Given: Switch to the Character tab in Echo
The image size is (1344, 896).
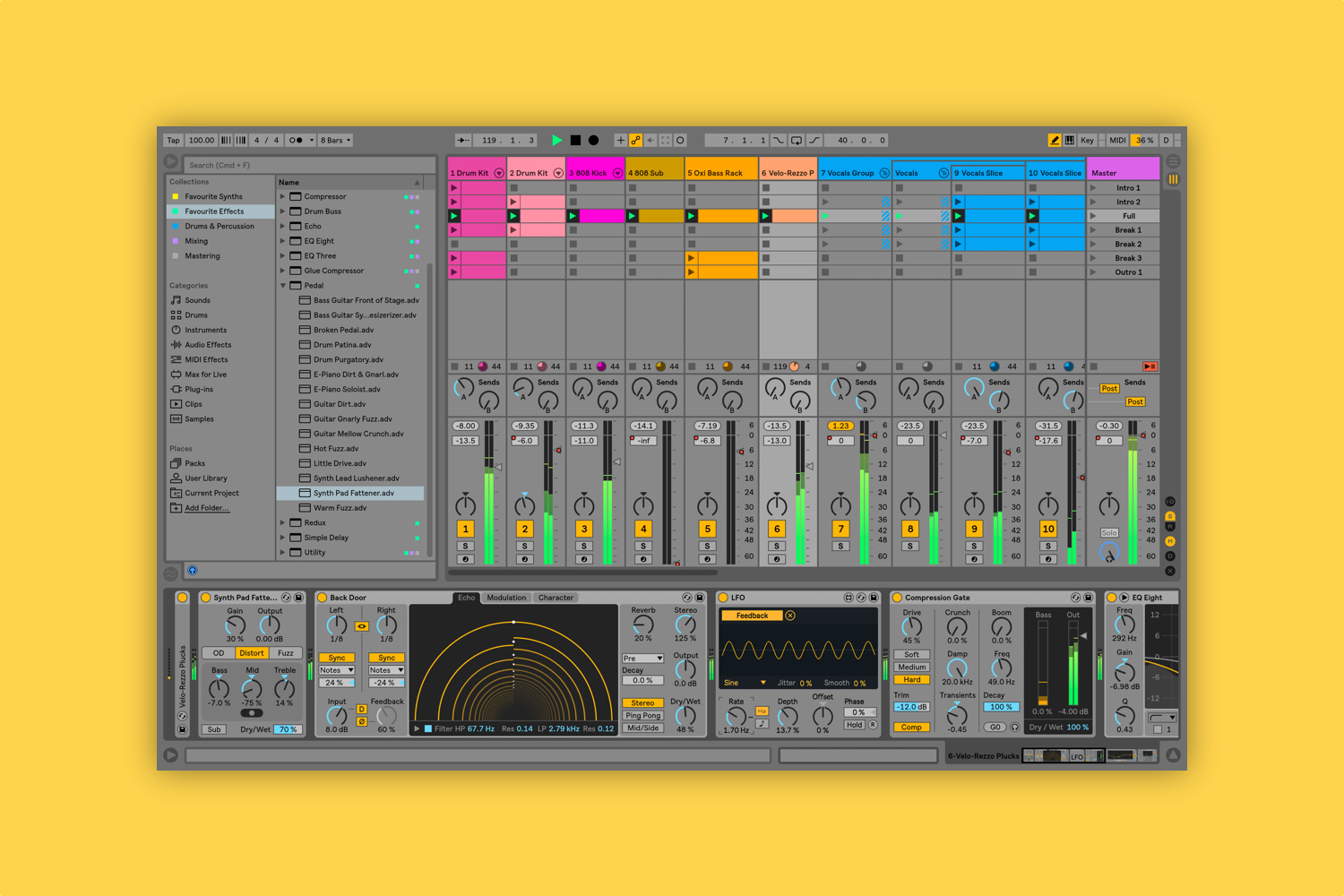Looking at the screenshot, I should click(556, 598).
